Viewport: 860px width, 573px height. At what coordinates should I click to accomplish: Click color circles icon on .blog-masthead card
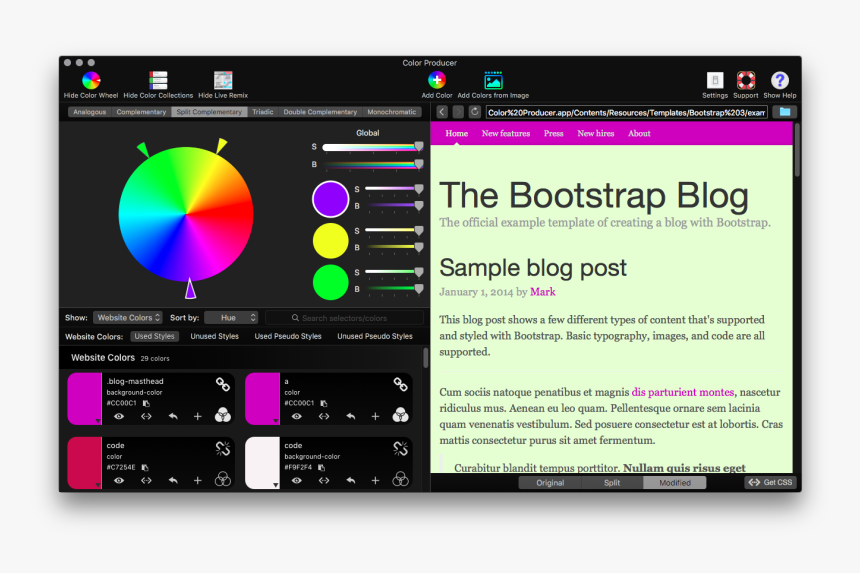(223, 416)
